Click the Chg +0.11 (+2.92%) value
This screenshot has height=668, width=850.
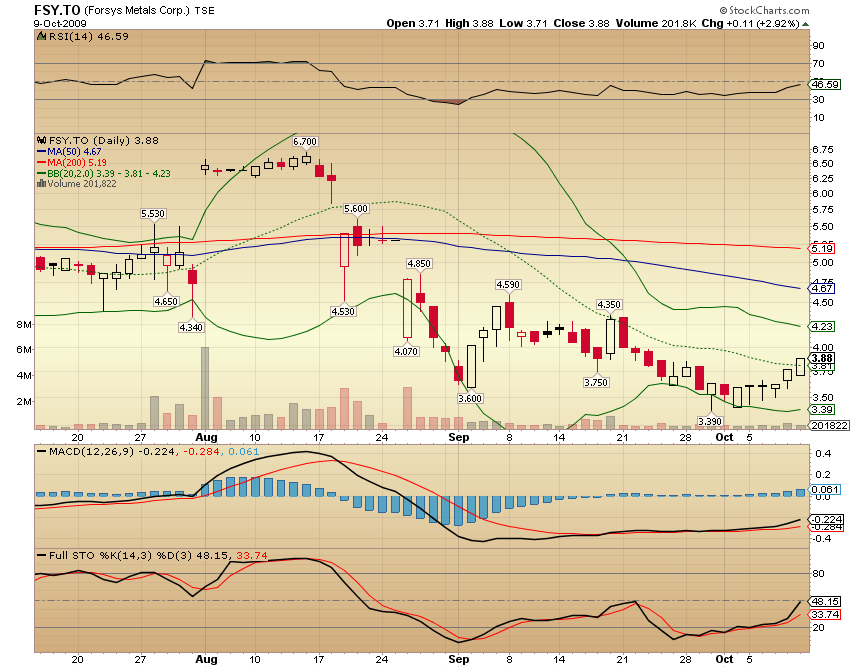pos(750,23)
